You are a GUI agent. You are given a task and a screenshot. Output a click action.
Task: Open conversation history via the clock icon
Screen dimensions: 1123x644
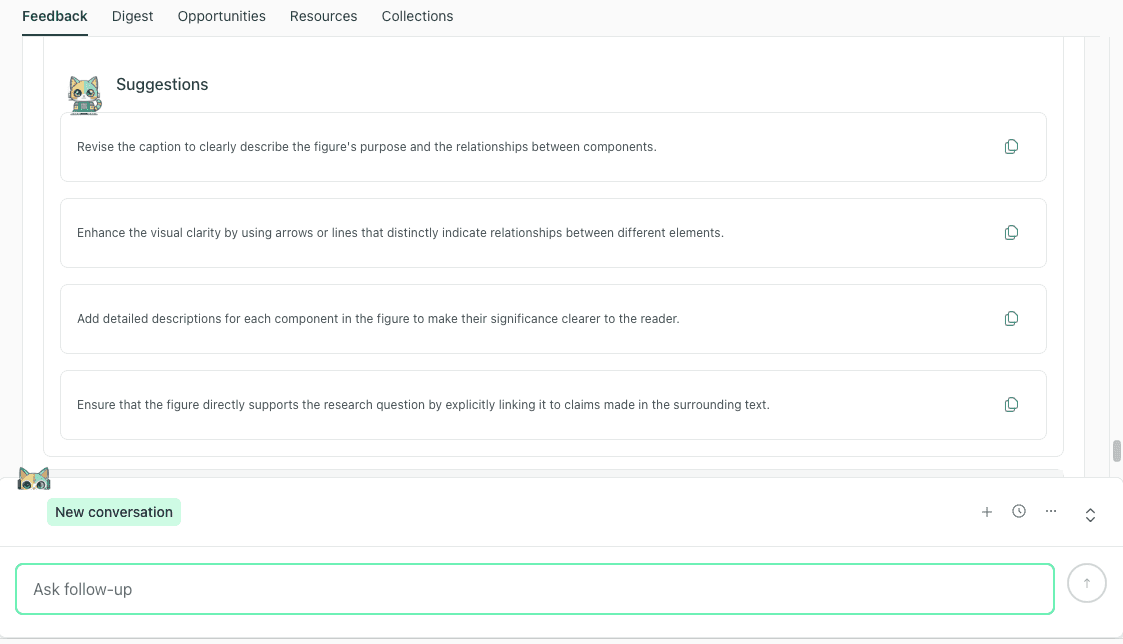[x=1019, y=511]
